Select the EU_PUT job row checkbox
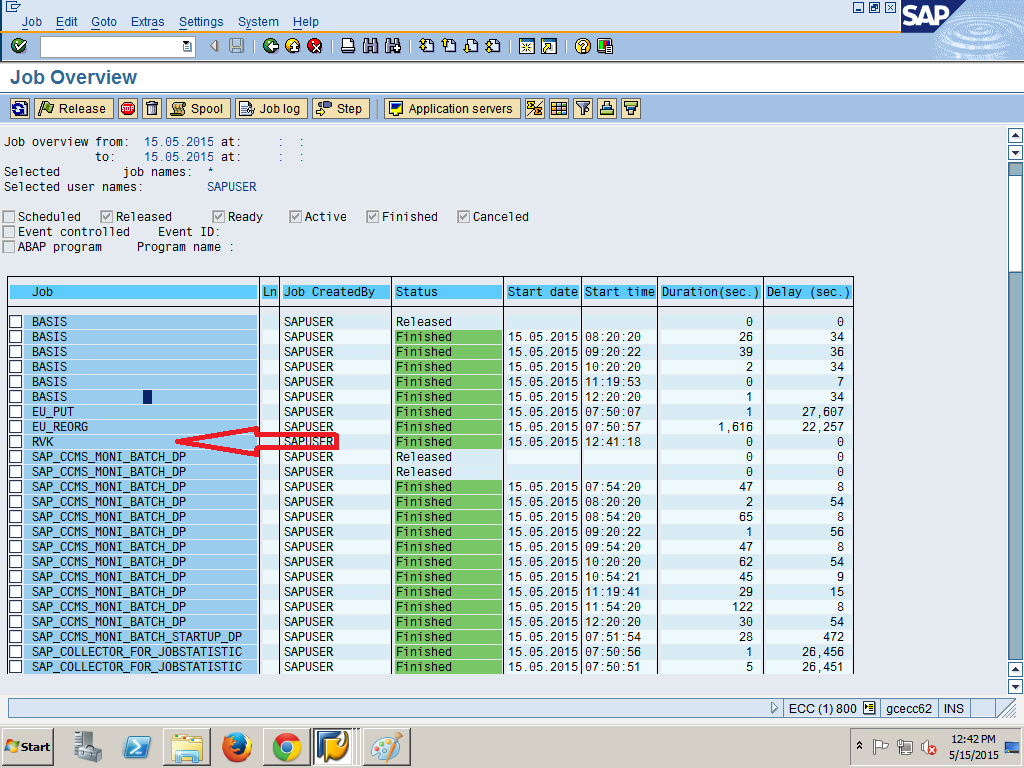This screenshot has width=1024, height=768. (16, 411)
